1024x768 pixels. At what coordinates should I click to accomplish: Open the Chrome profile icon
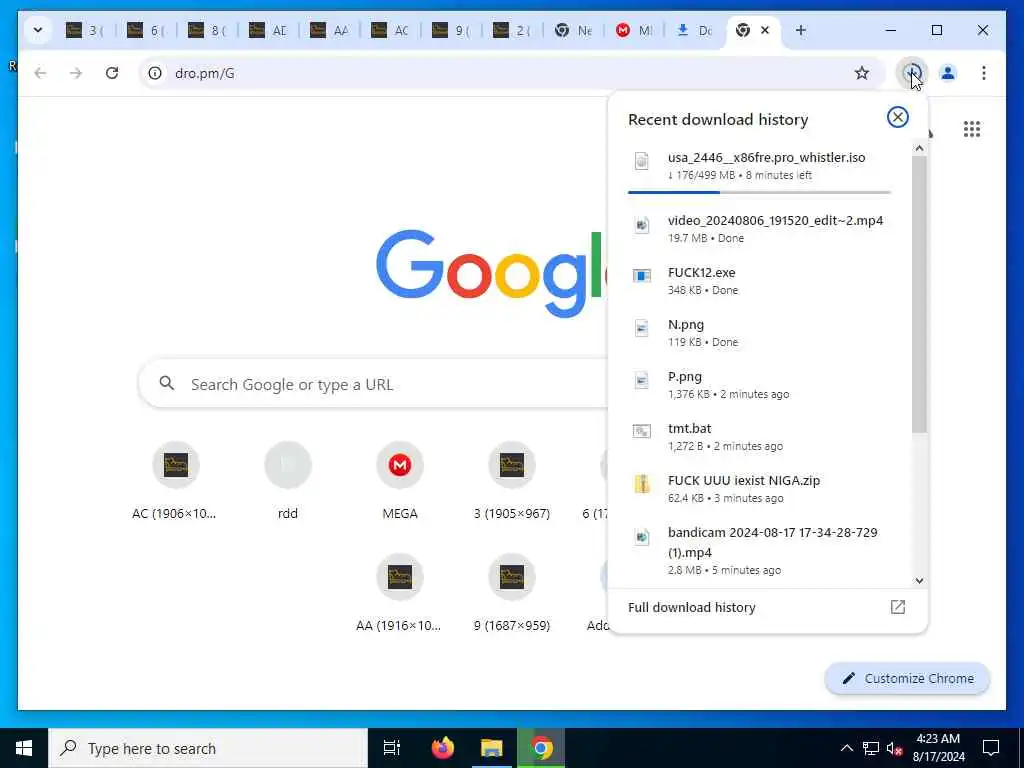click(948, 73)
